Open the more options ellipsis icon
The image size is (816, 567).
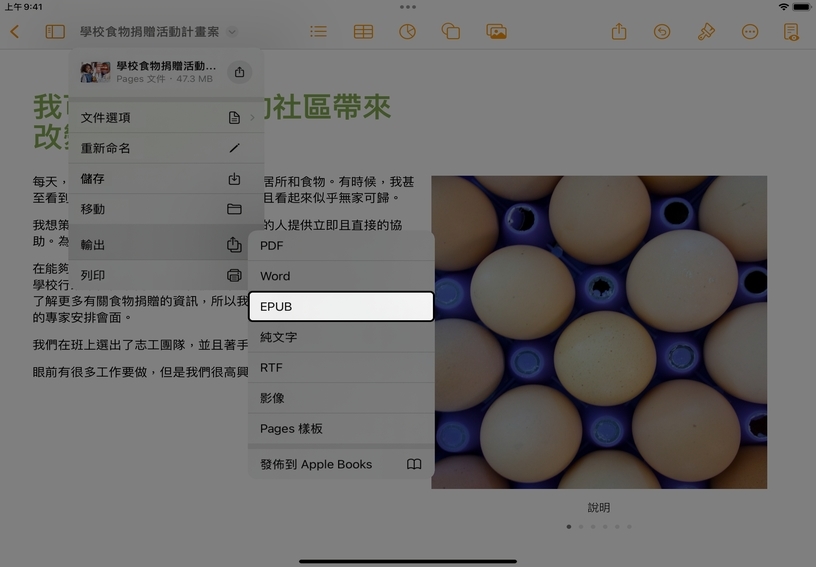(750, 32)
